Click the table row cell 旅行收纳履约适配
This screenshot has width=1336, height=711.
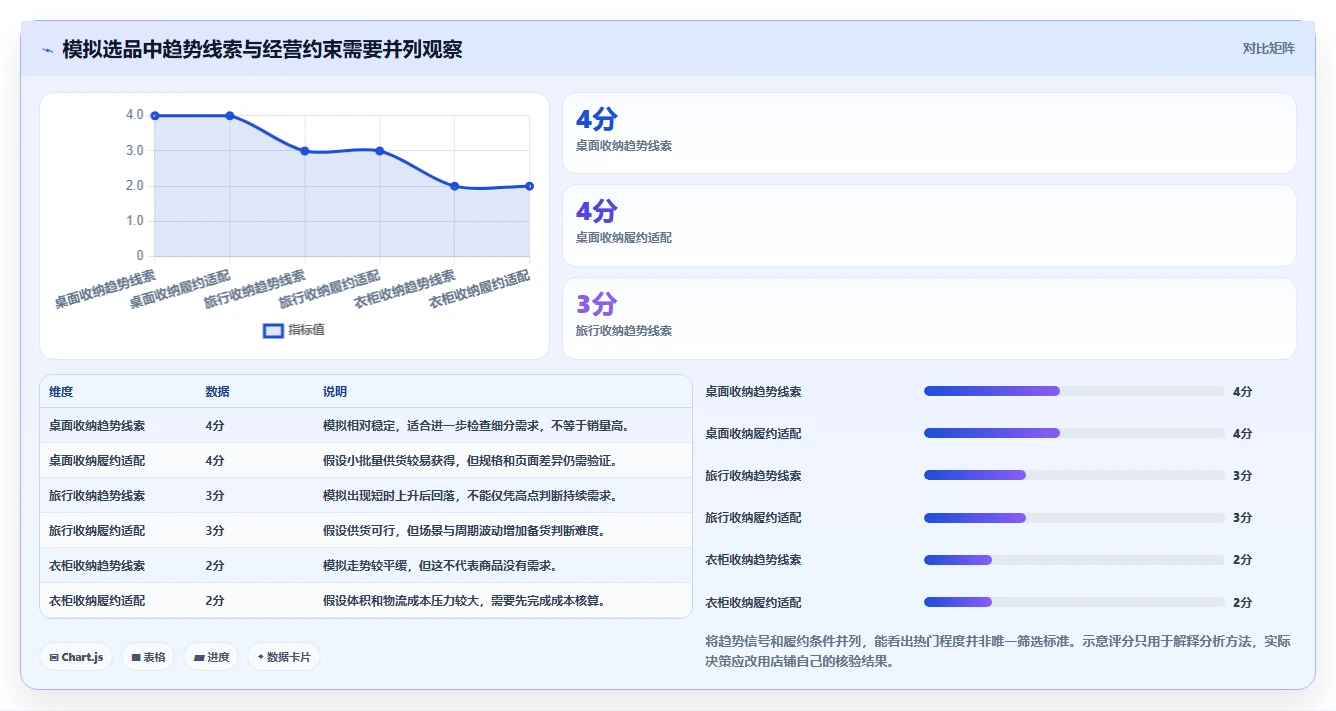pyautogui.click(x=97, y=531)
